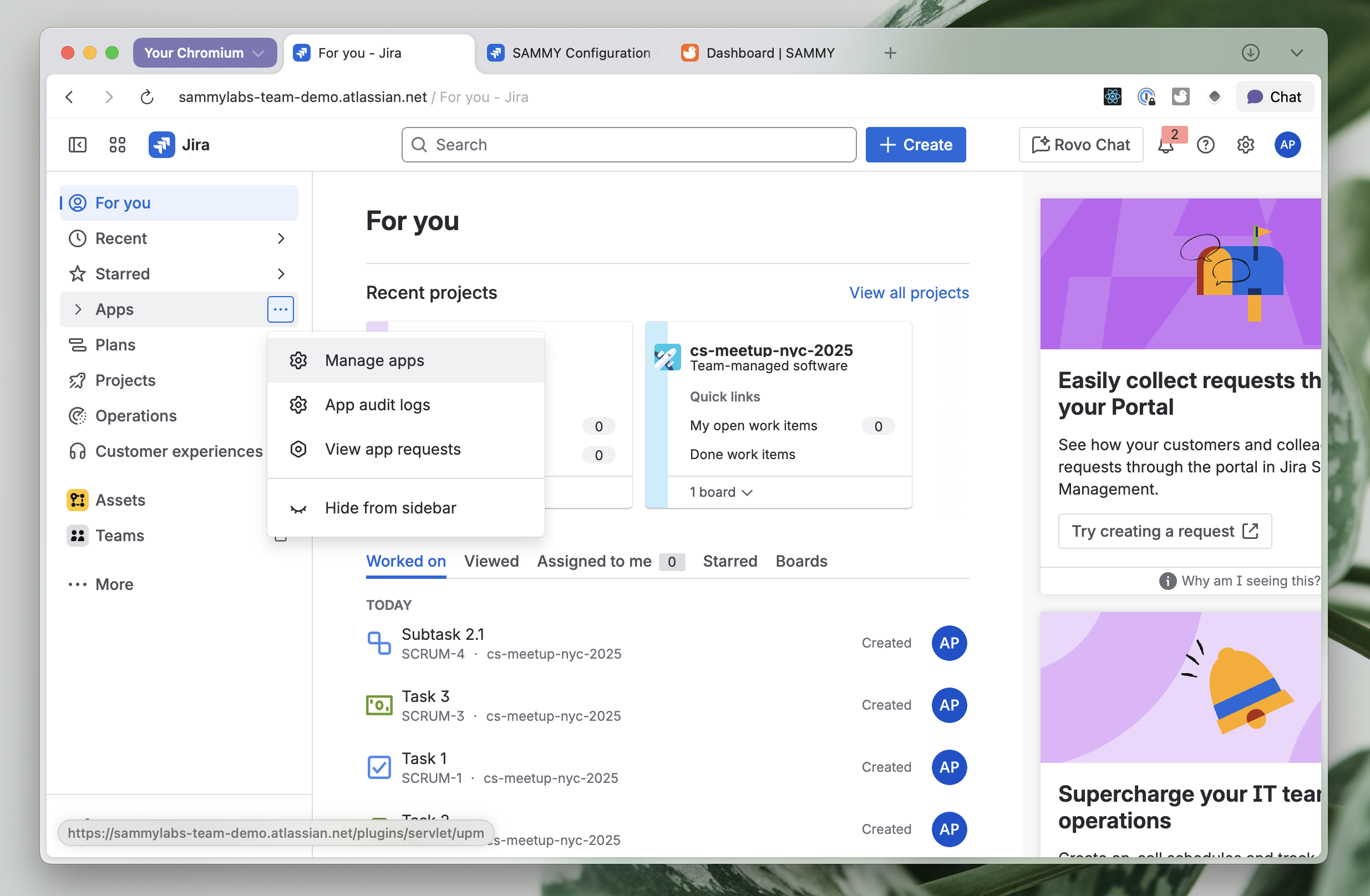Open the AP profile avatar menu
The image size is (1370, 896).
[1287, 145]
